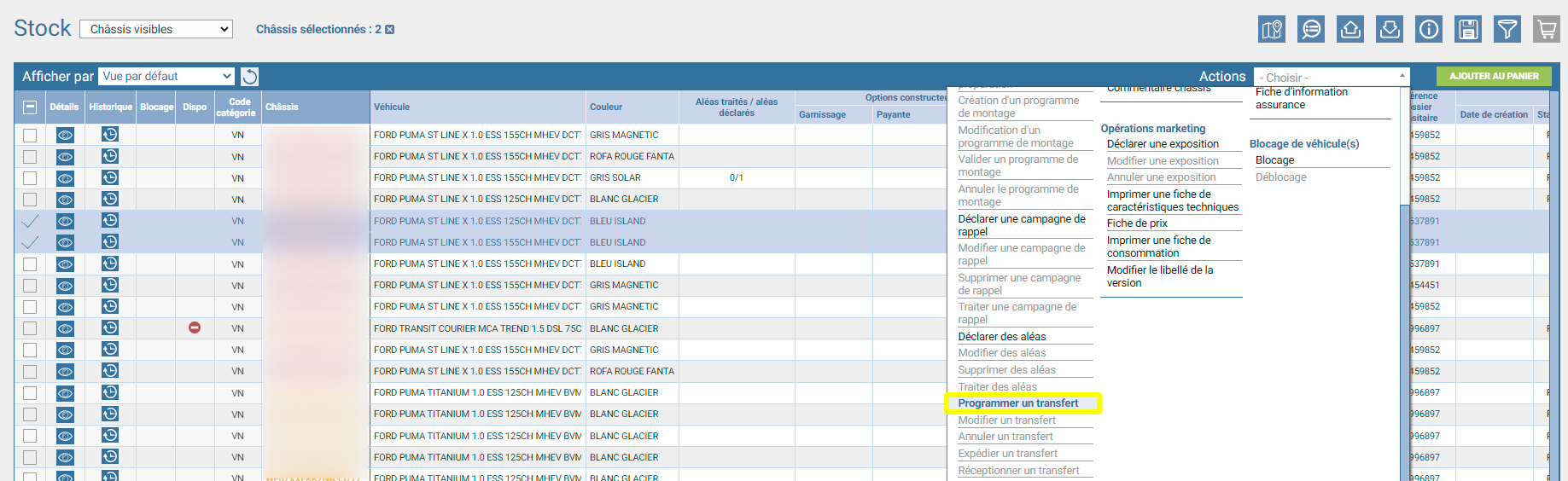Screen dimensions: 1568x481
Task: Click the Historique column header
Action: coord(111,107)
